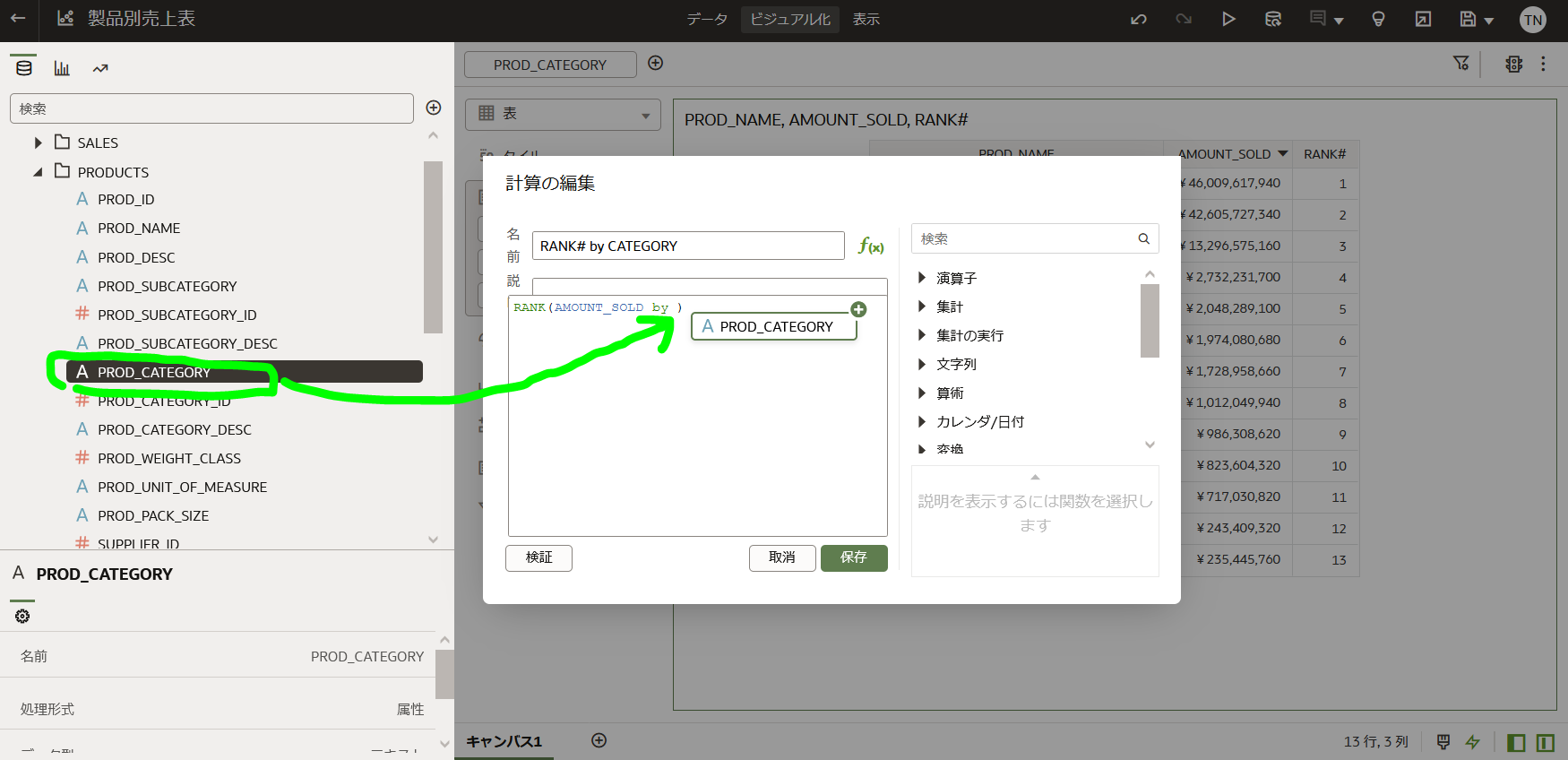1568x760 pixels.
Task: Click the preview play icon
Action: (x=1228, y=19)
